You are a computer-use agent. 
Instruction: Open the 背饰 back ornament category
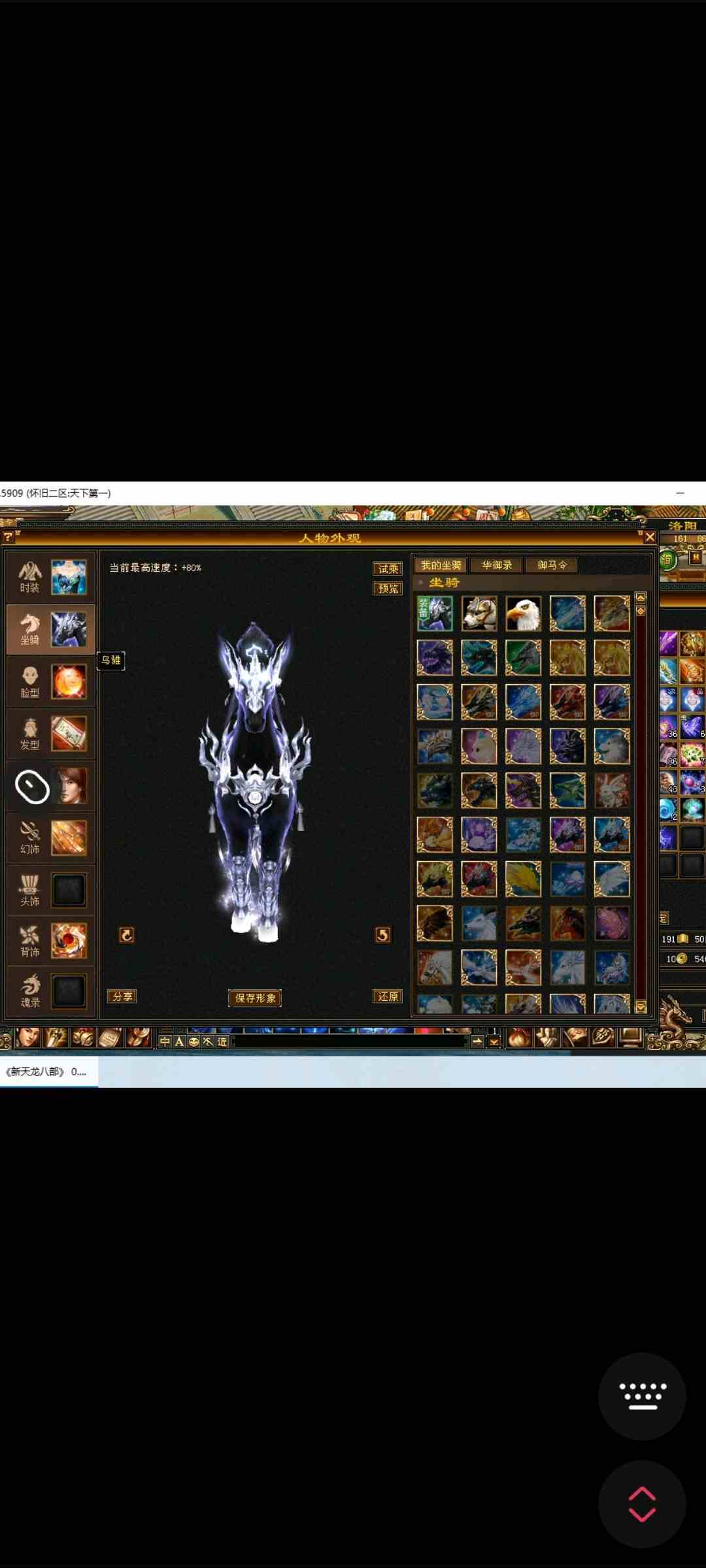pyautogui.click(x=29, y=941)
